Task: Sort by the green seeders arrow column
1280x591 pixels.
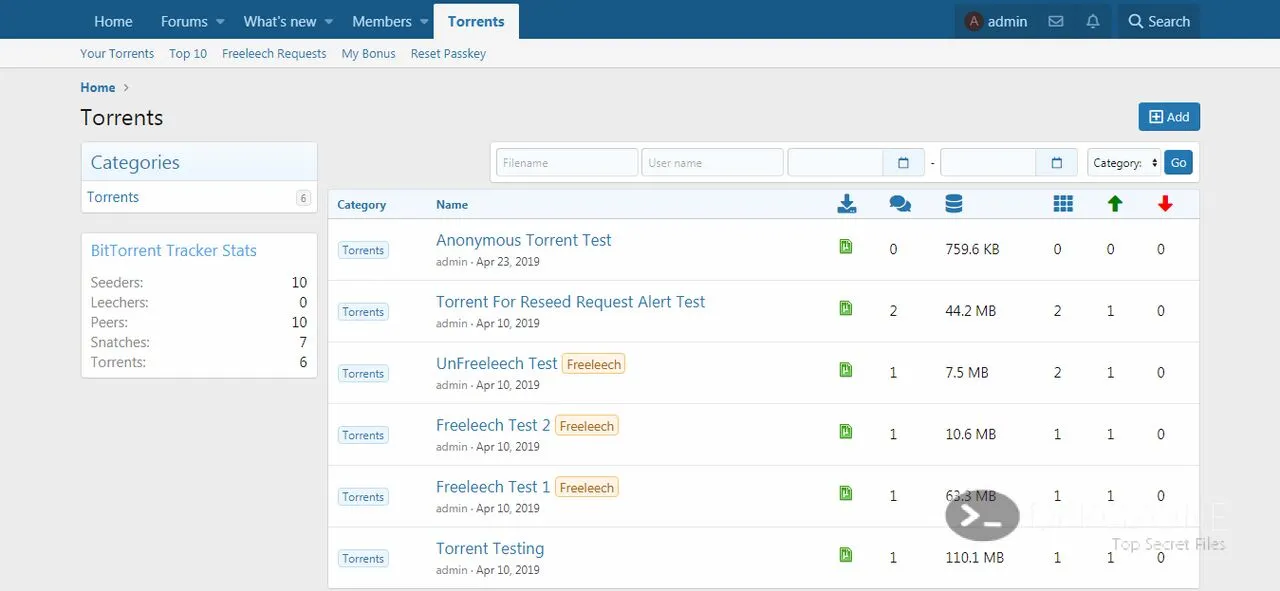Action: point(1115,204)
